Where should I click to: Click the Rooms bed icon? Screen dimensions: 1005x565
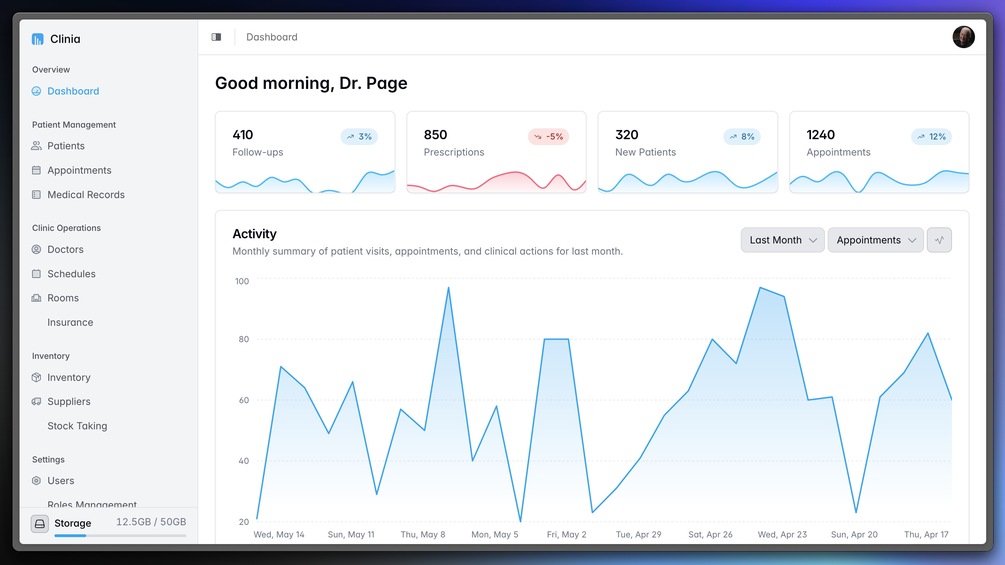pos(37,298)
